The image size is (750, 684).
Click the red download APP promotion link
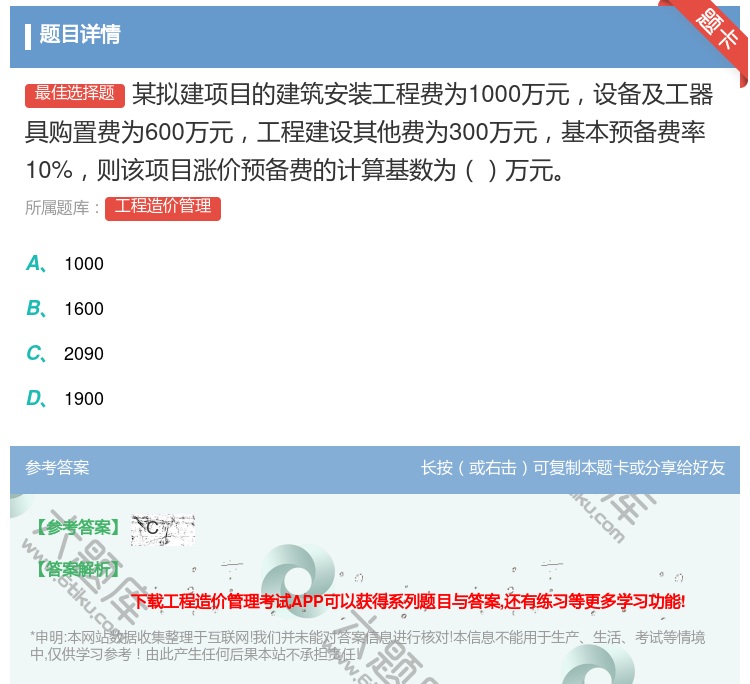click(x=408, y=601)
